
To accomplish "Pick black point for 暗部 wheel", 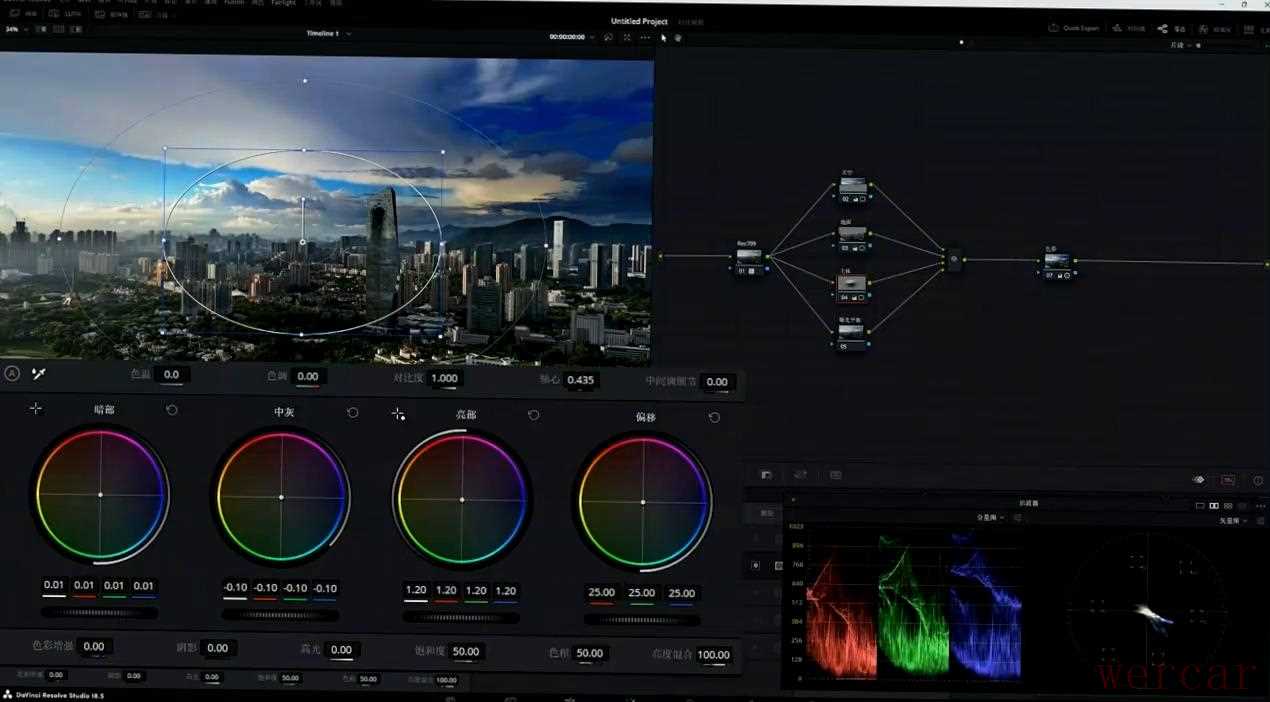I will pos(36,408).
